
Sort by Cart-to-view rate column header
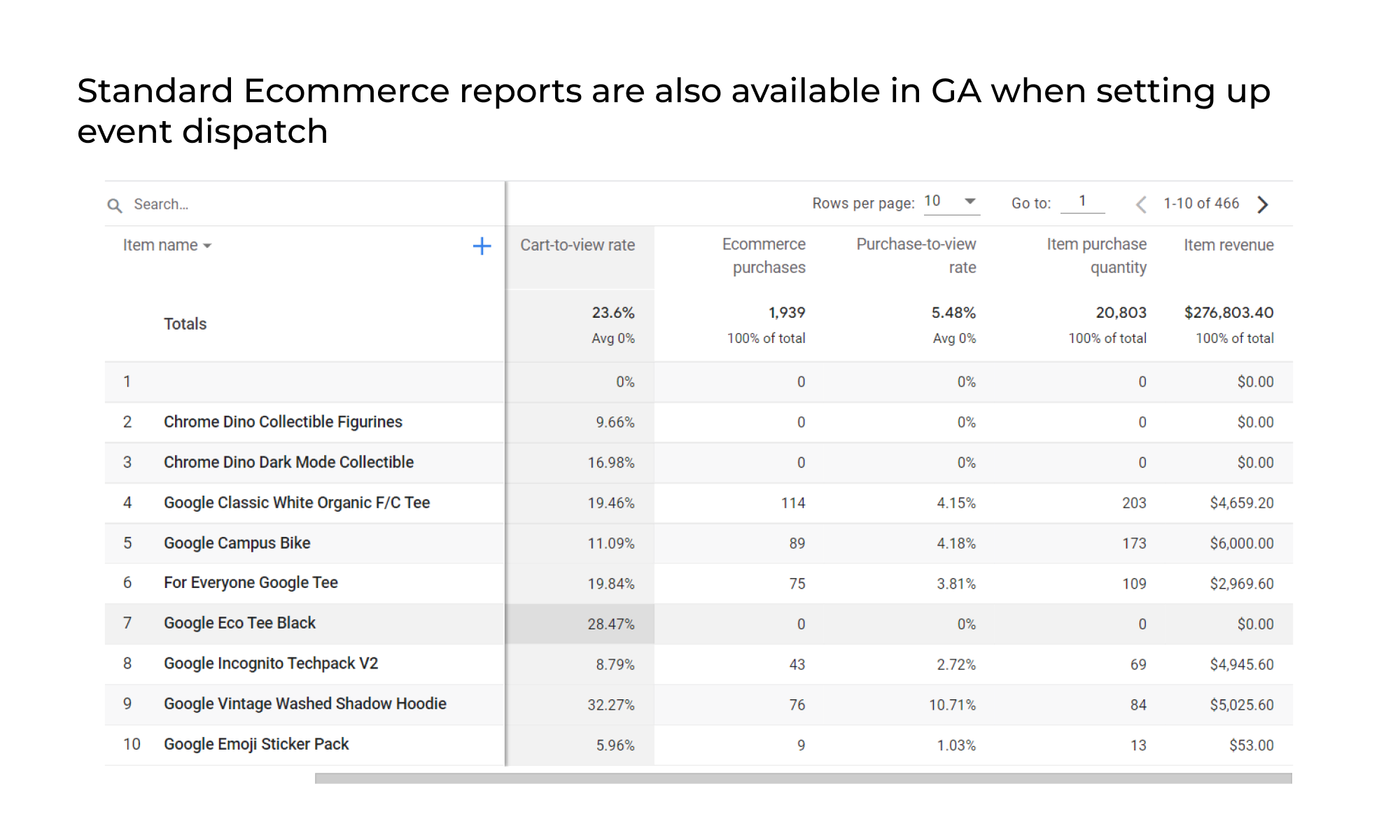577,245
